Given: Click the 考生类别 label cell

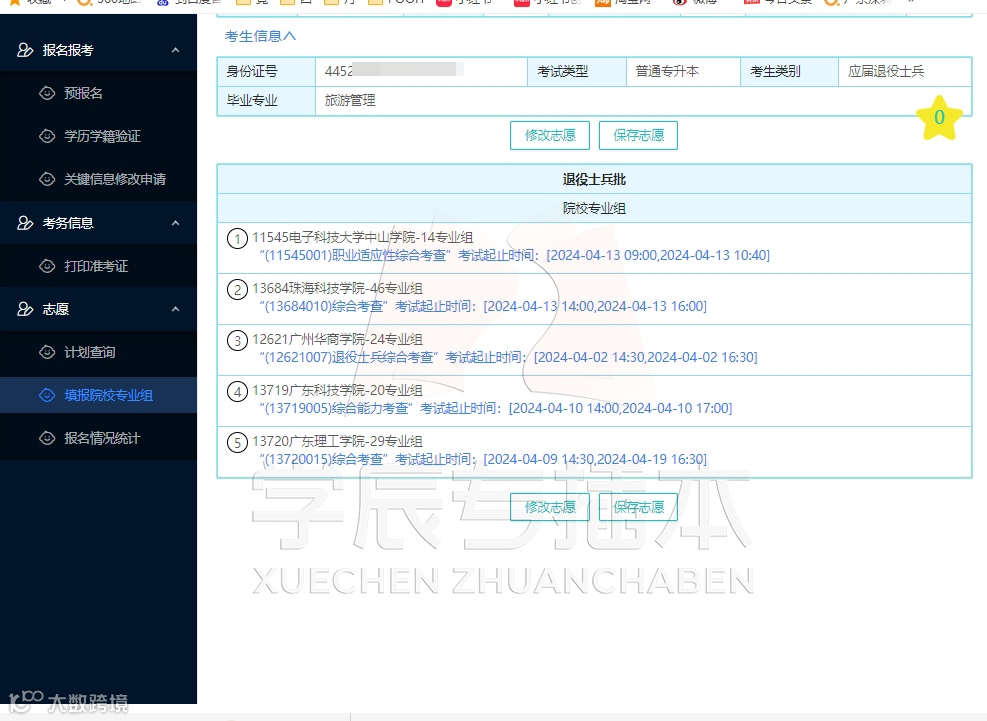Looking at the screenshot, I should pos(789,72).
